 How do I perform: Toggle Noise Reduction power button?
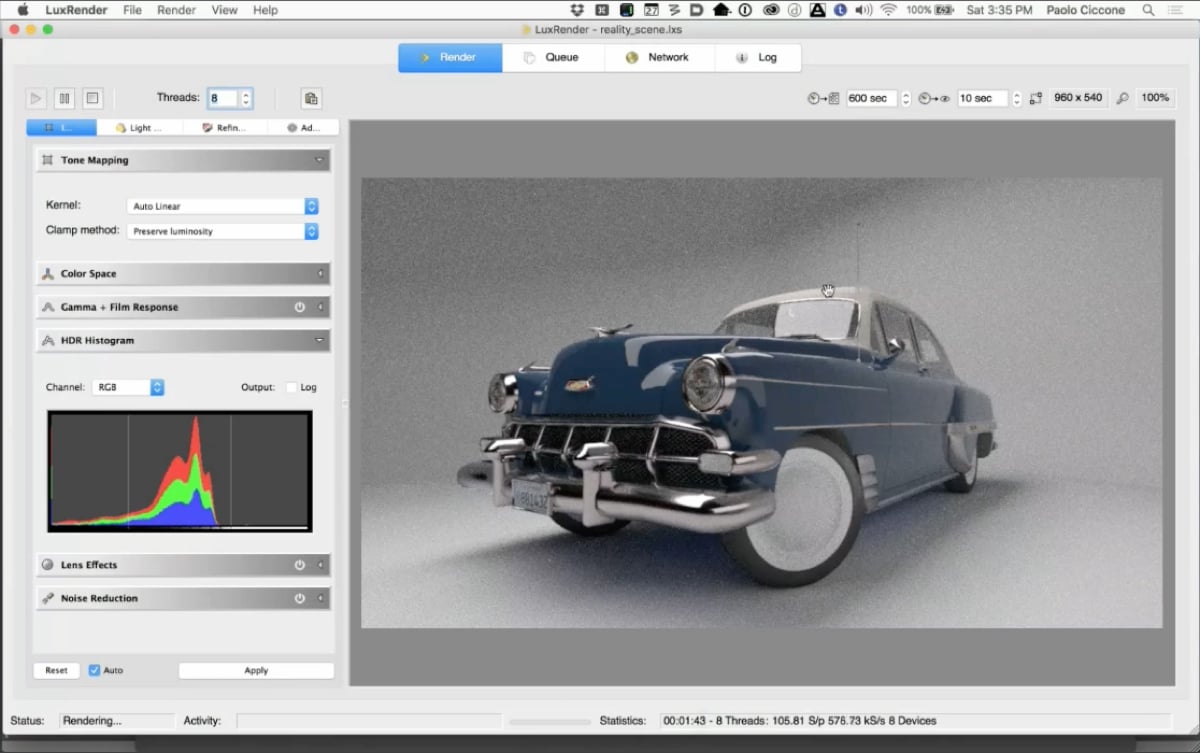pyautogui.click(x=299, y=598)
